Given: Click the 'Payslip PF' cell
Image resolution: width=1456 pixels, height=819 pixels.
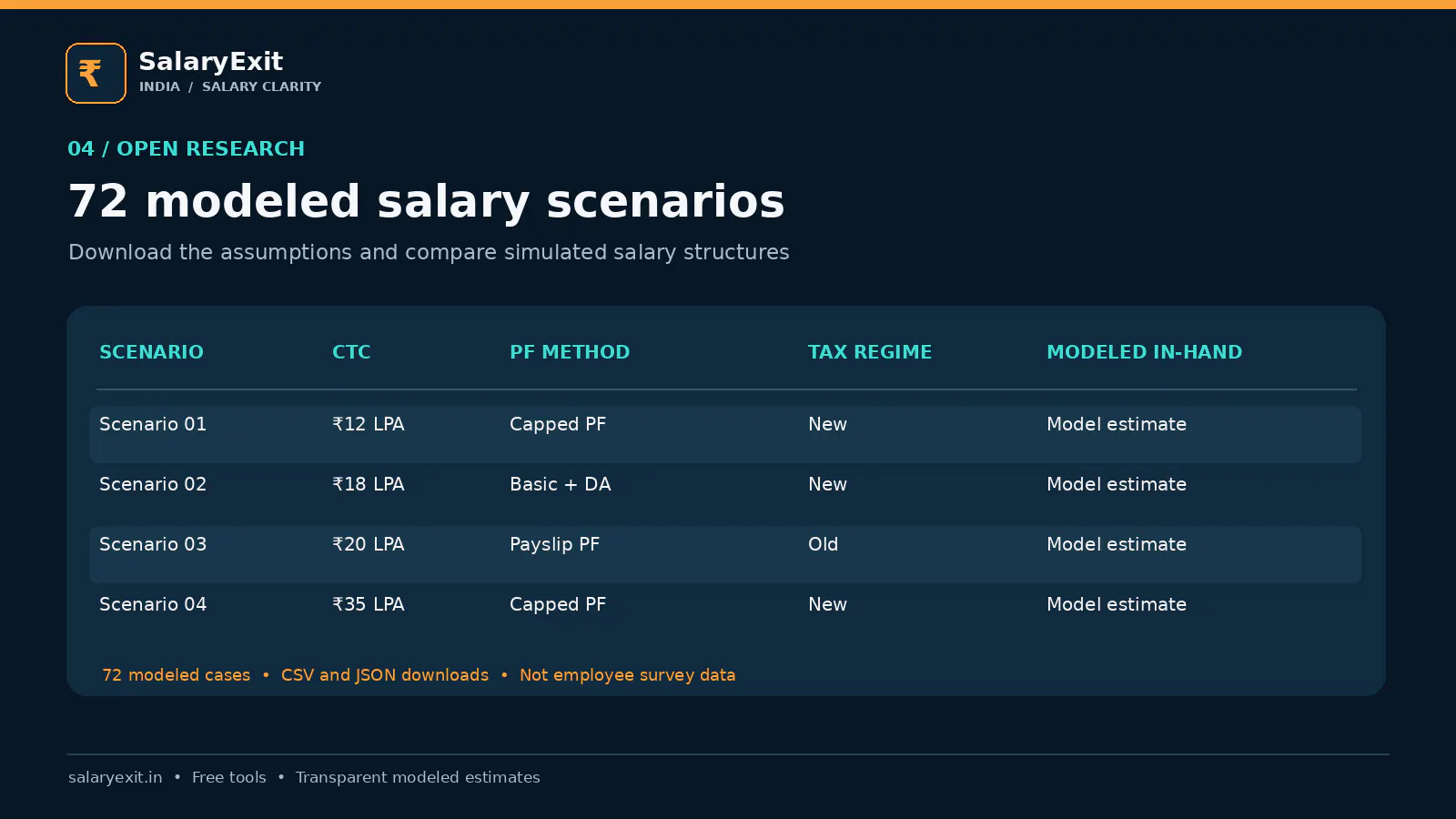Looking at the screenshot, I should pyautogui.click(x=554, y=545).
